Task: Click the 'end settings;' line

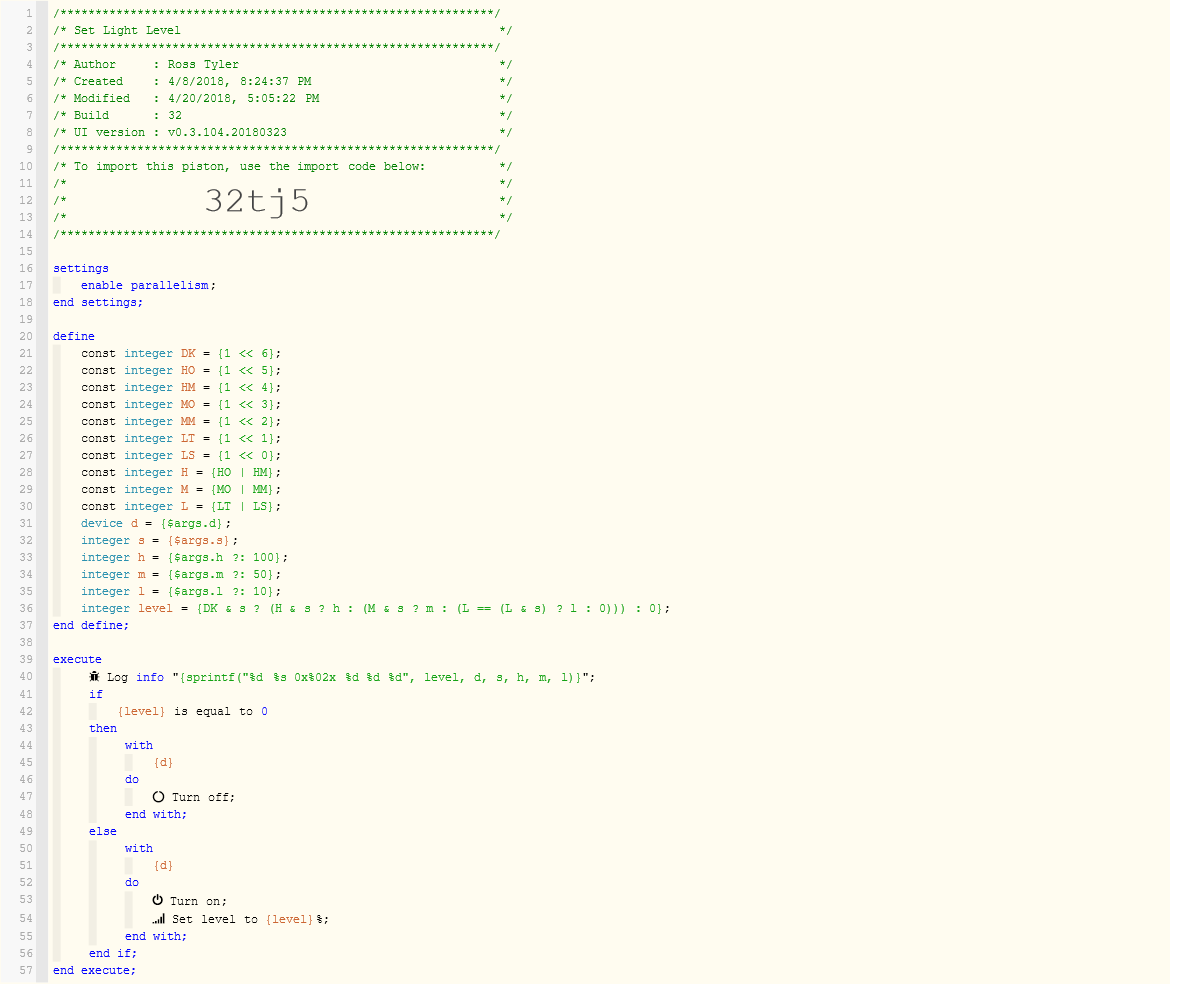Action: tap(98, 302)
